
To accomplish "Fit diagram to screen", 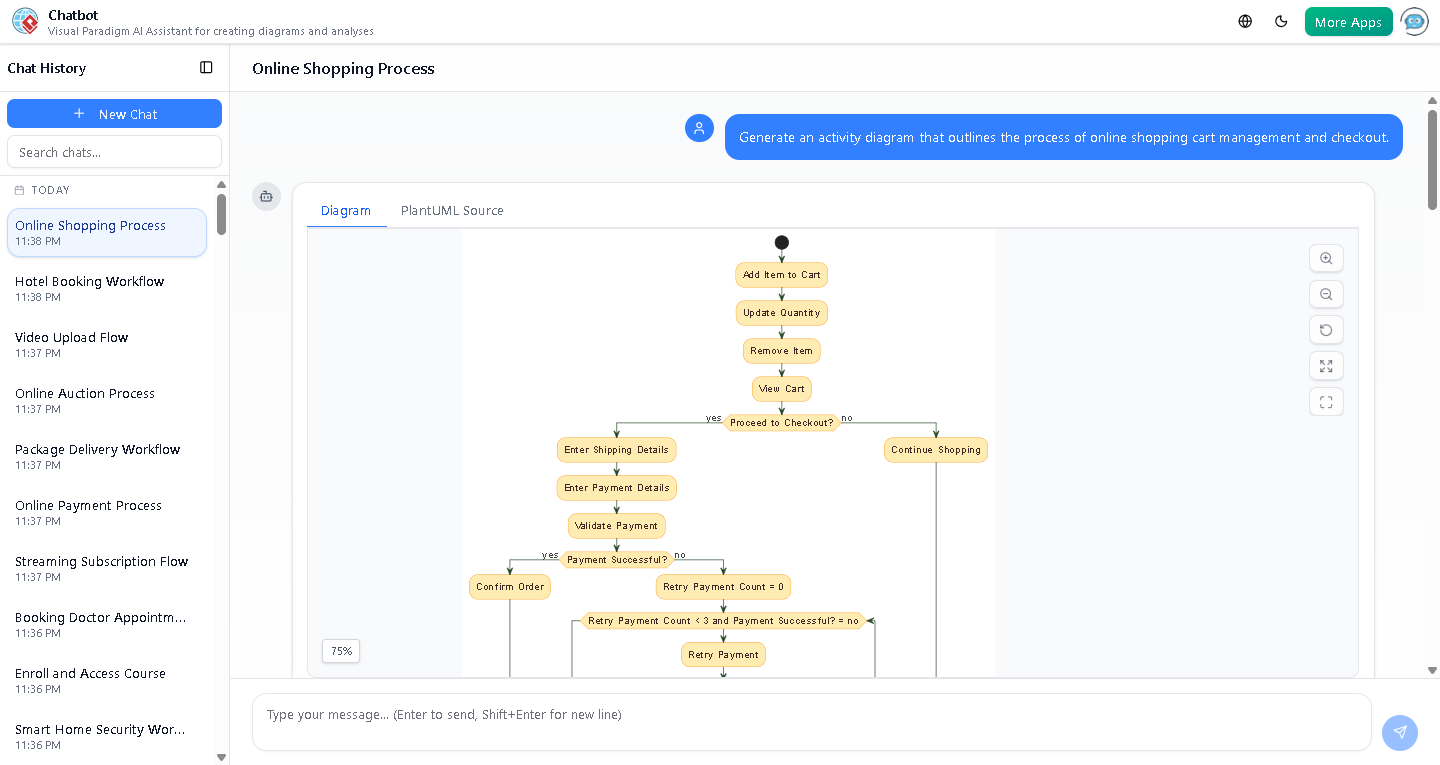I will (x=1326, y=401).
